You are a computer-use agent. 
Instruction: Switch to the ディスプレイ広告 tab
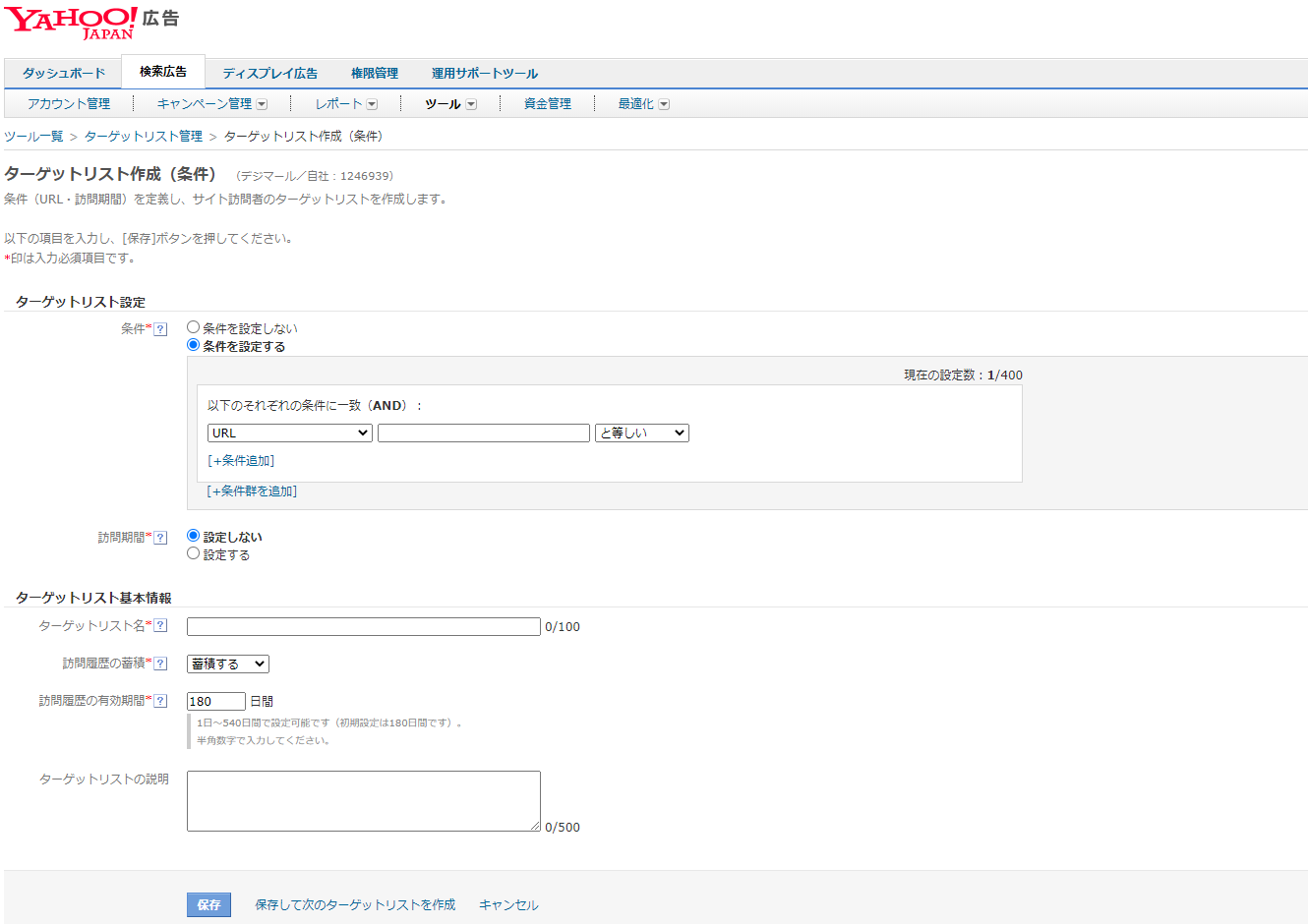point(270,74)
